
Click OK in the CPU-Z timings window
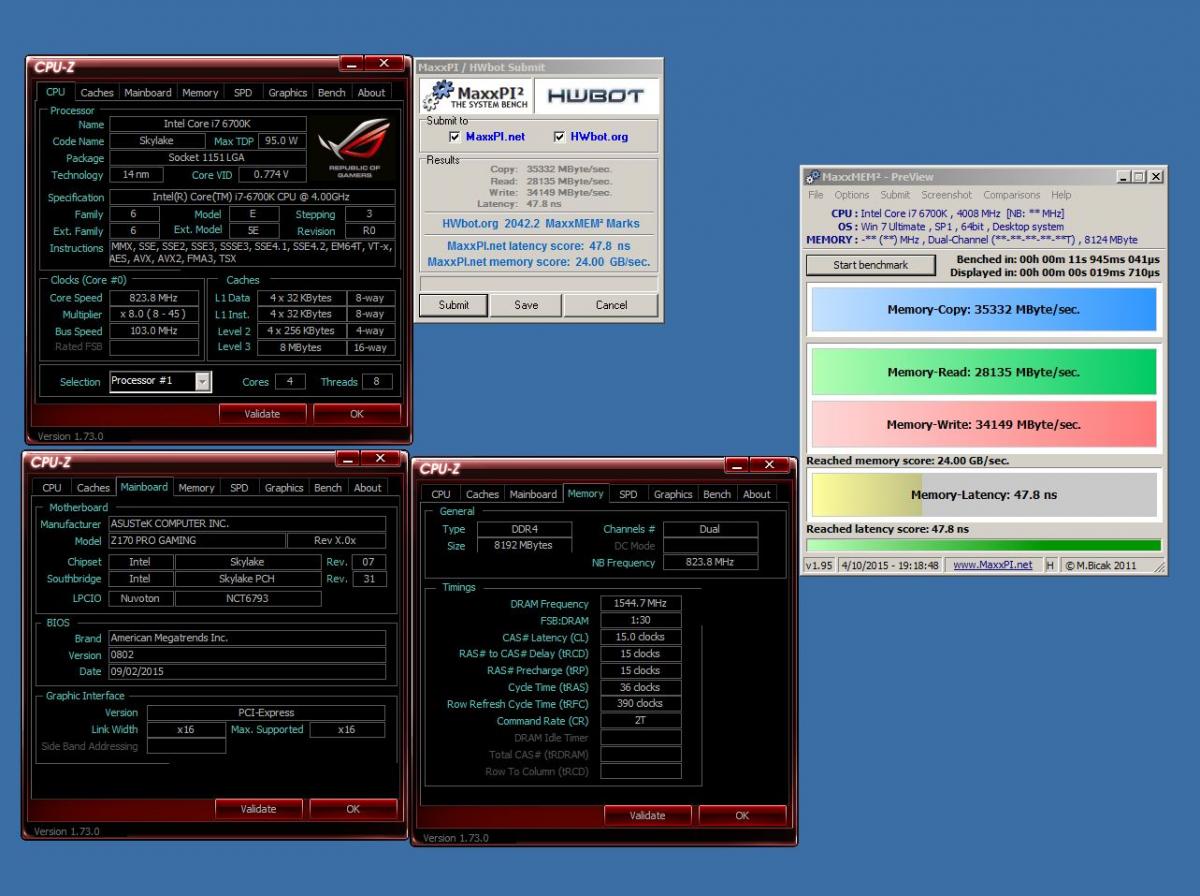click(x=742, y=815)
